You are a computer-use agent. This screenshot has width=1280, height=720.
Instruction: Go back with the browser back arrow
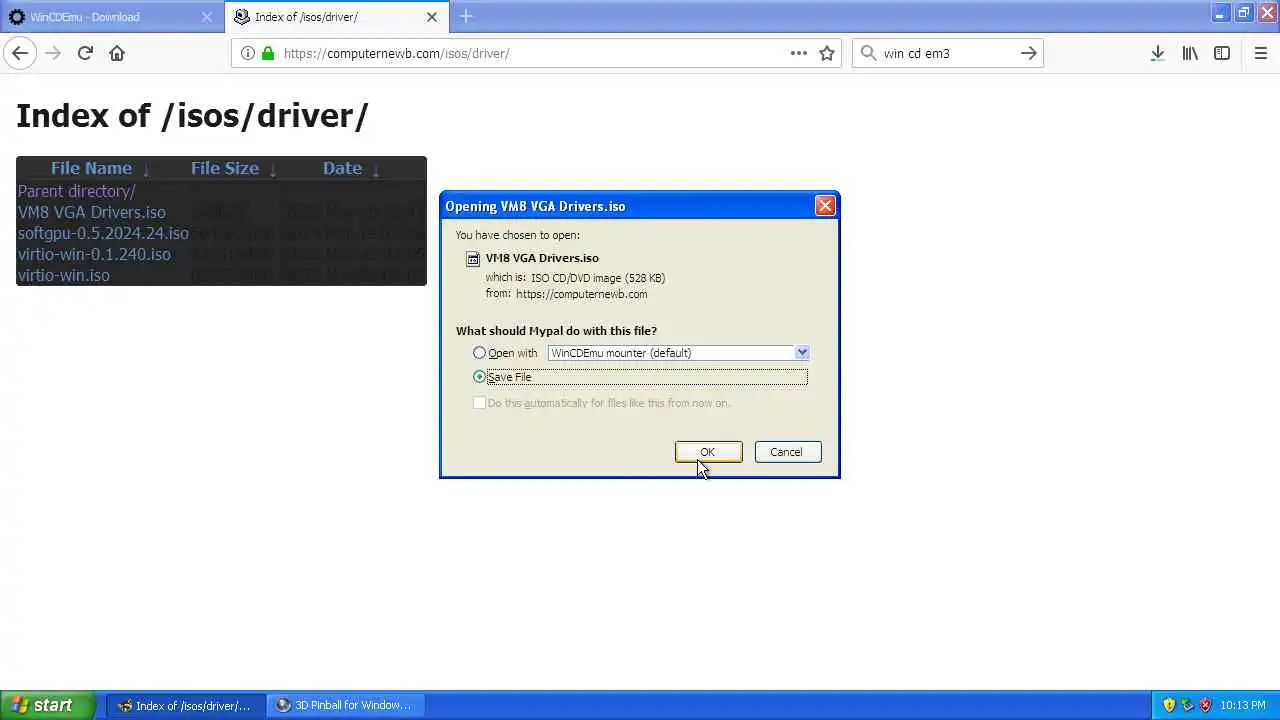(x=20, y=53)
